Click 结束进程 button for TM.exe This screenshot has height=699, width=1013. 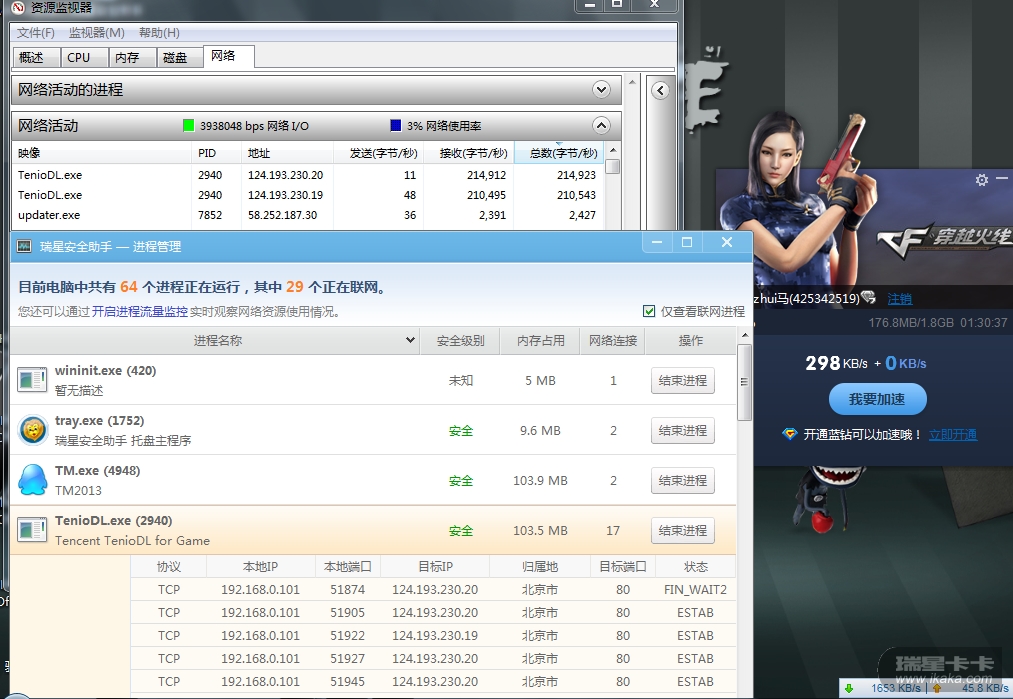coord(682,481)
